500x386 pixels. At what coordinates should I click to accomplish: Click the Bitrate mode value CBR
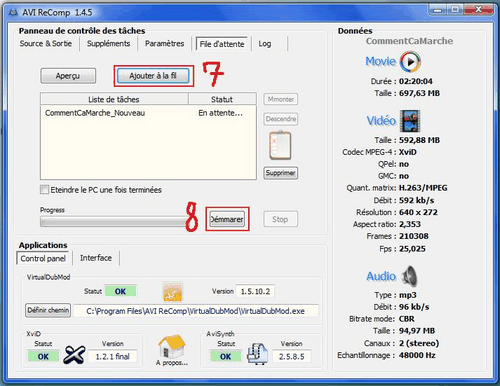coord(407,319)
